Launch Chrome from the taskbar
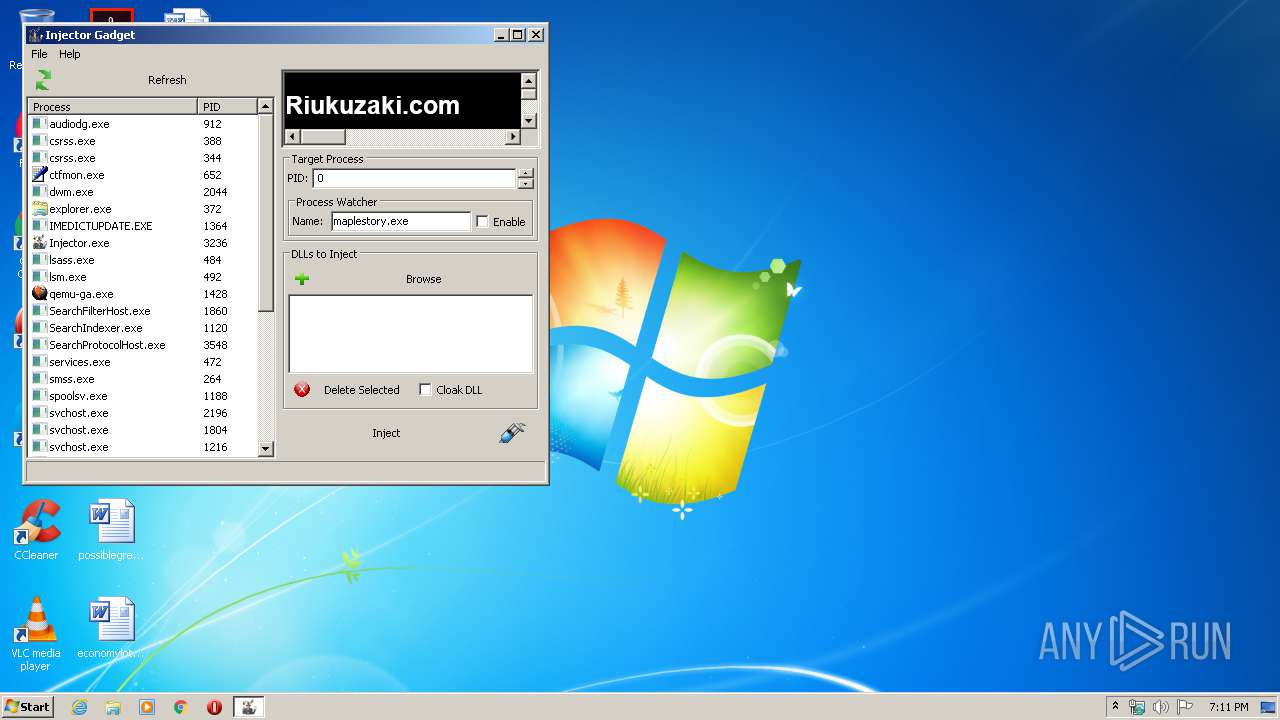The height and width of the screenshot is (720, 1280). pyautogui.click(x=181, y=707)
